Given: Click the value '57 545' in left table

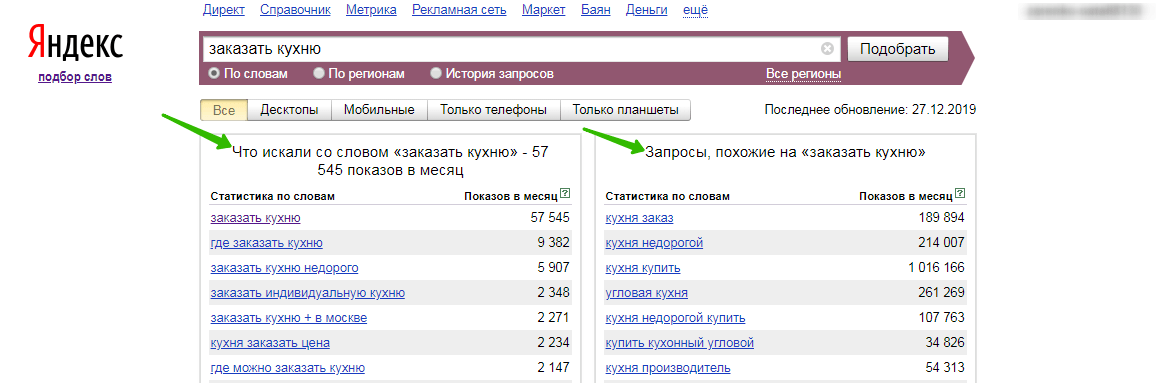Looking at the screenshot, I should [550, 218].
